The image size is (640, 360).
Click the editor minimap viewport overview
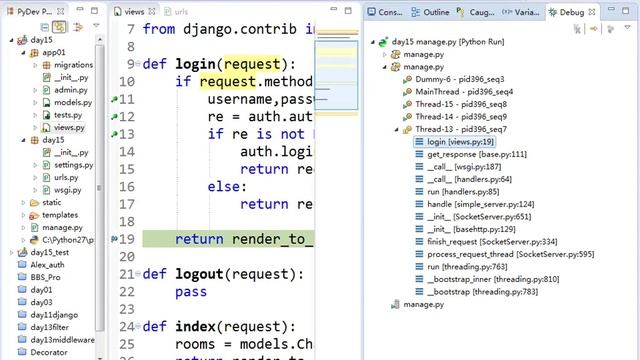pos(336,75)
